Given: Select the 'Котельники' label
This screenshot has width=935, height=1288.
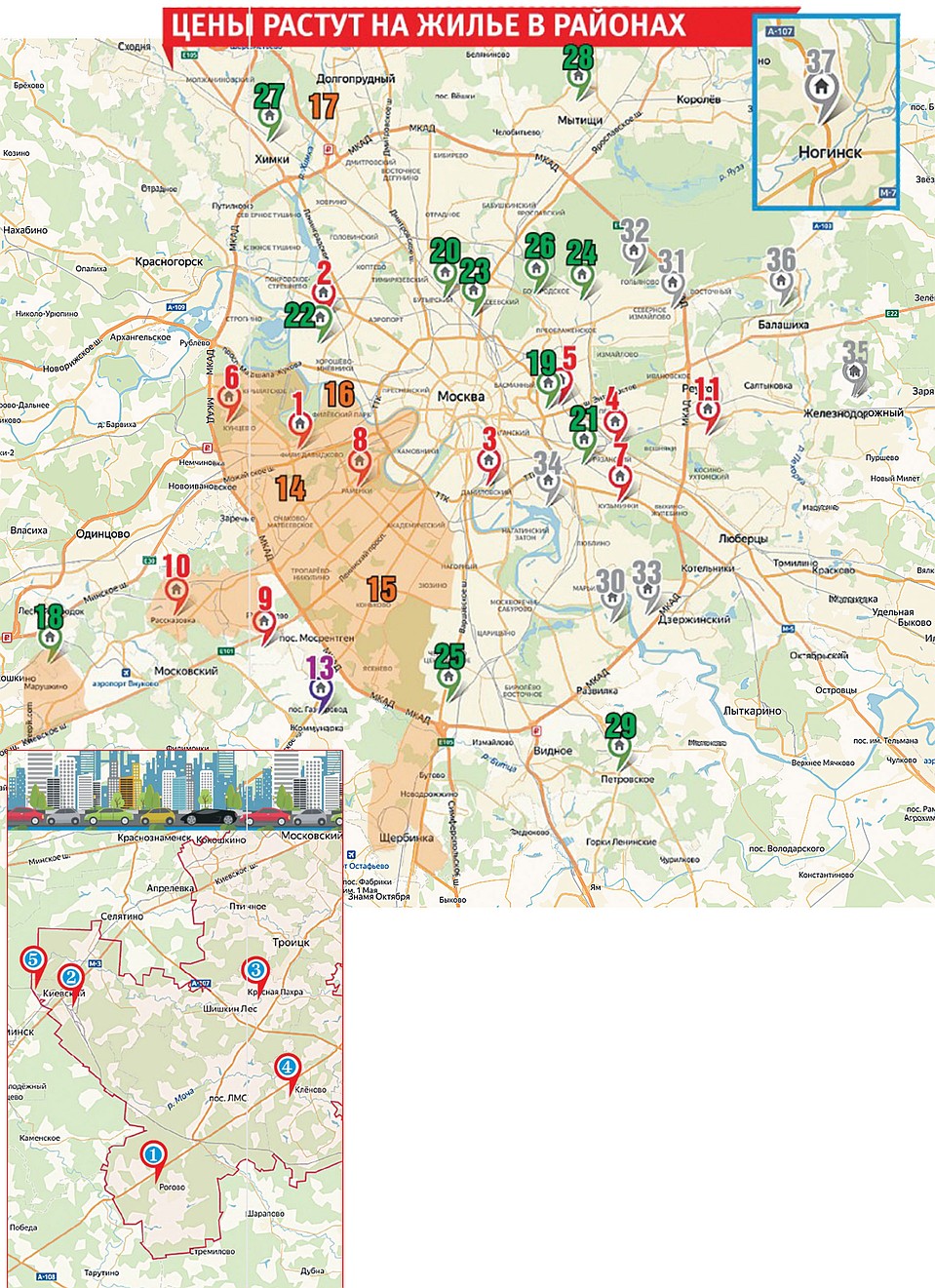Looking at the screenshot, I should pyautogui.click(x=708, y=567).
